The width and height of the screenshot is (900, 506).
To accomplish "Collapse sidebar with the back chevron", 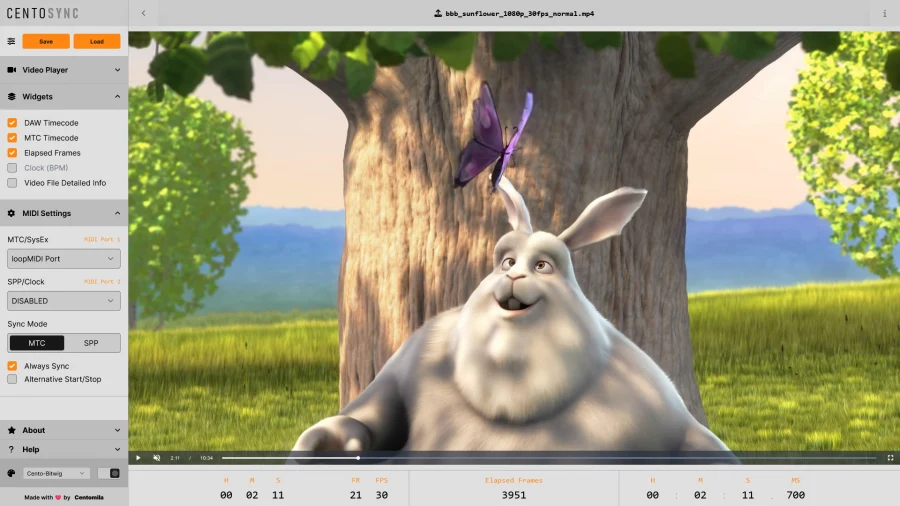I will (143, 13).
